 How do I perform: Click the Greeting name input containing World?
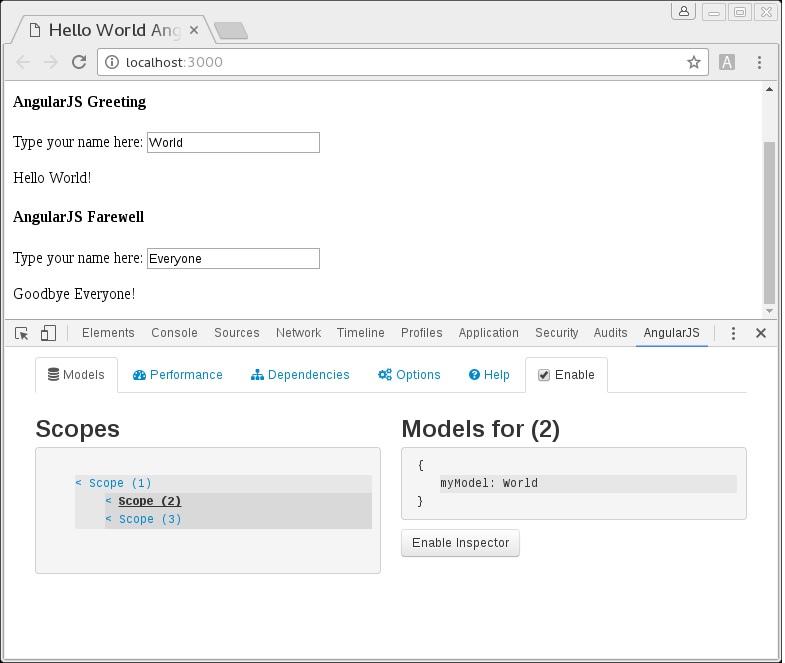click(233, 142)
